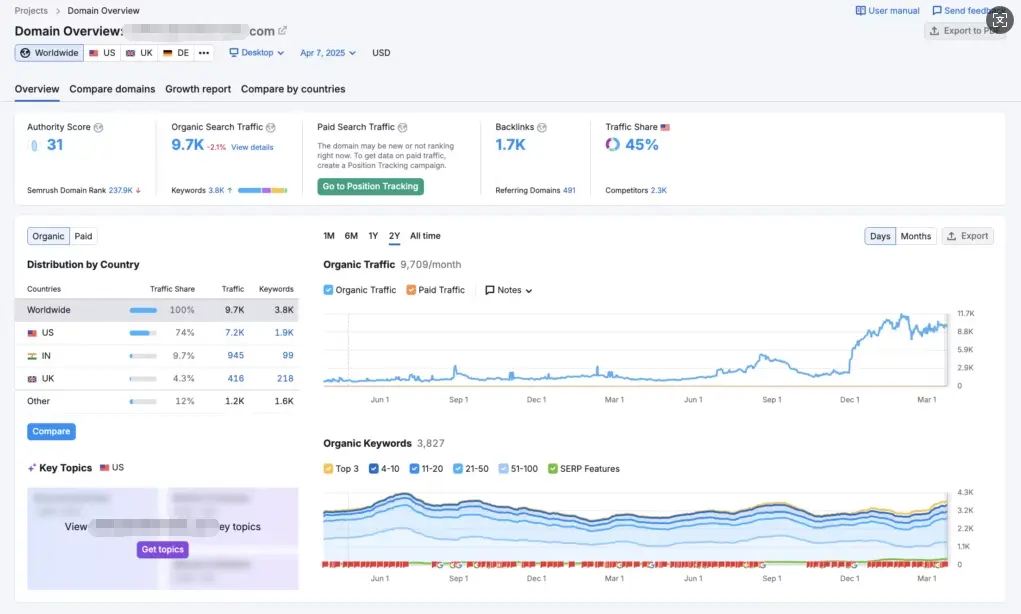Select the 1Y time range
The image size is (1021, 614).
click(x=373, y=236)
